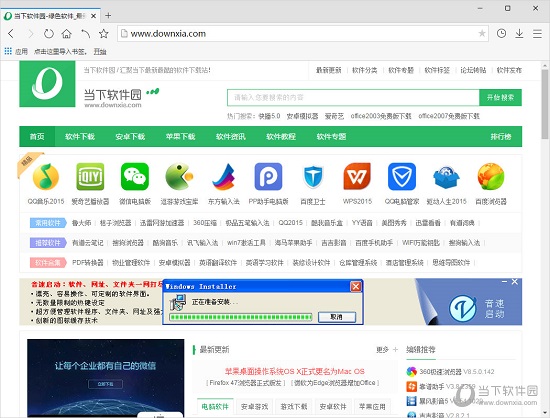550x418 pixels.
Task: Open 更多 link beside 最新更新
Action: (383, 350)
